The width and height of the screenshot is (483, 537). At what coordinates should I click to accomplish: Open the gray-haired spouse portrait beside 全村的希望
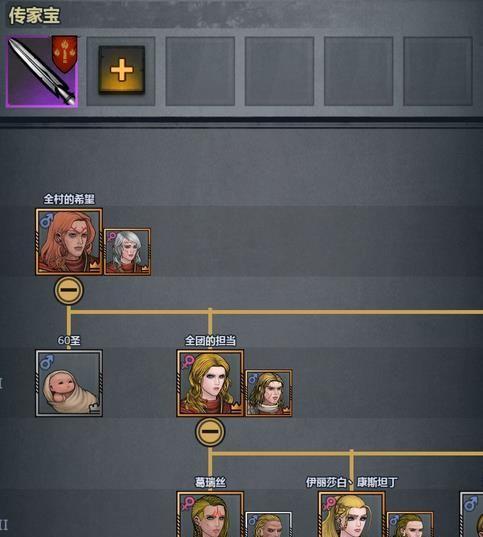click(127, 252)
